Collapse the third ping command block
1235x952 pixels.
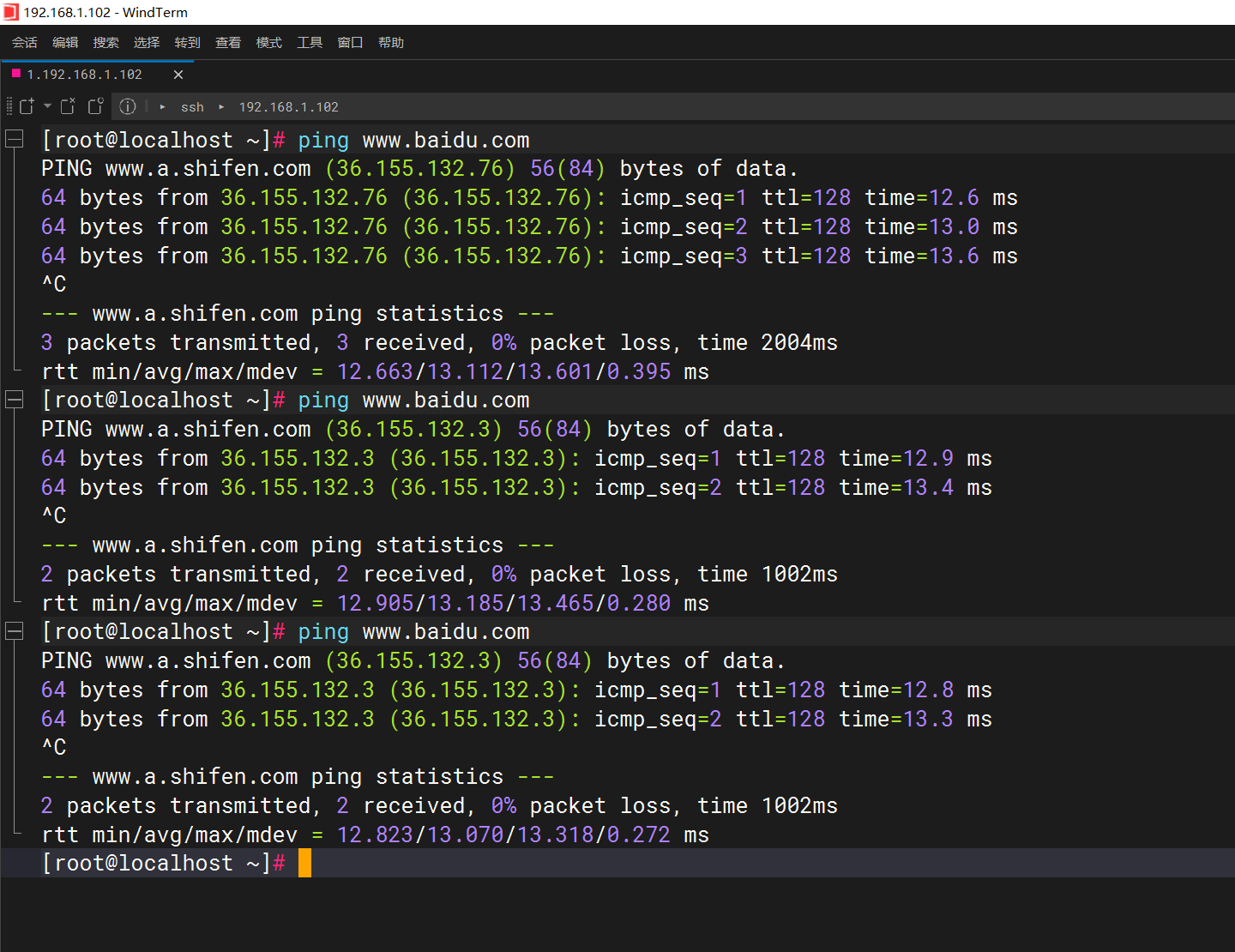pyautogui.click(x=15, y=631)
